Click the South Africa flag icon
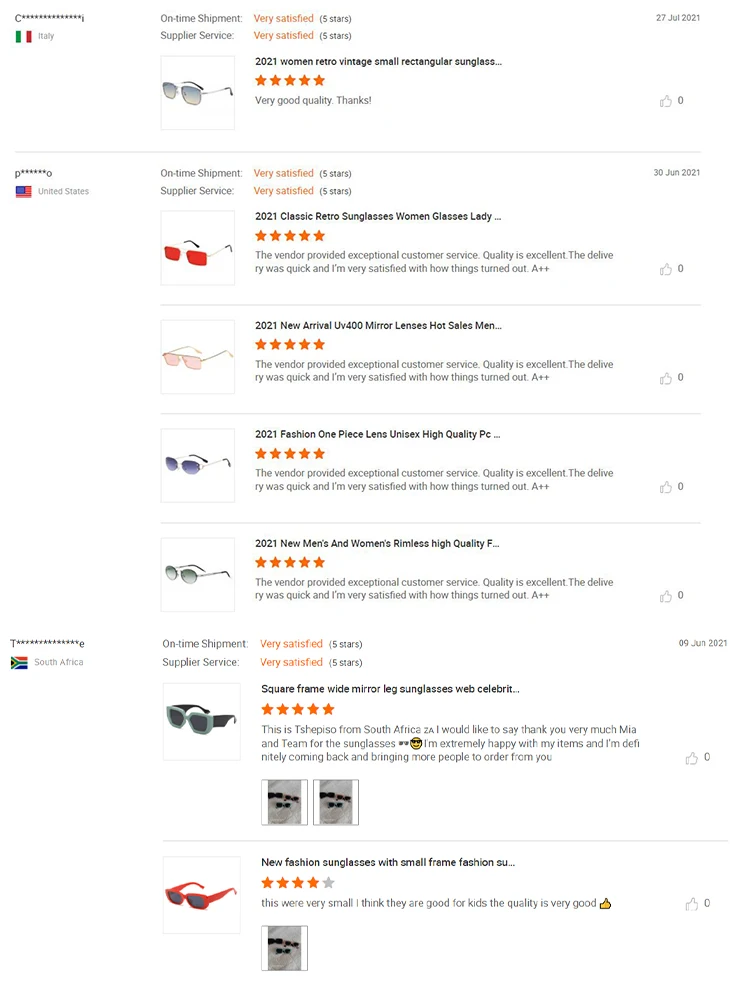 click(x=19, y=663)
